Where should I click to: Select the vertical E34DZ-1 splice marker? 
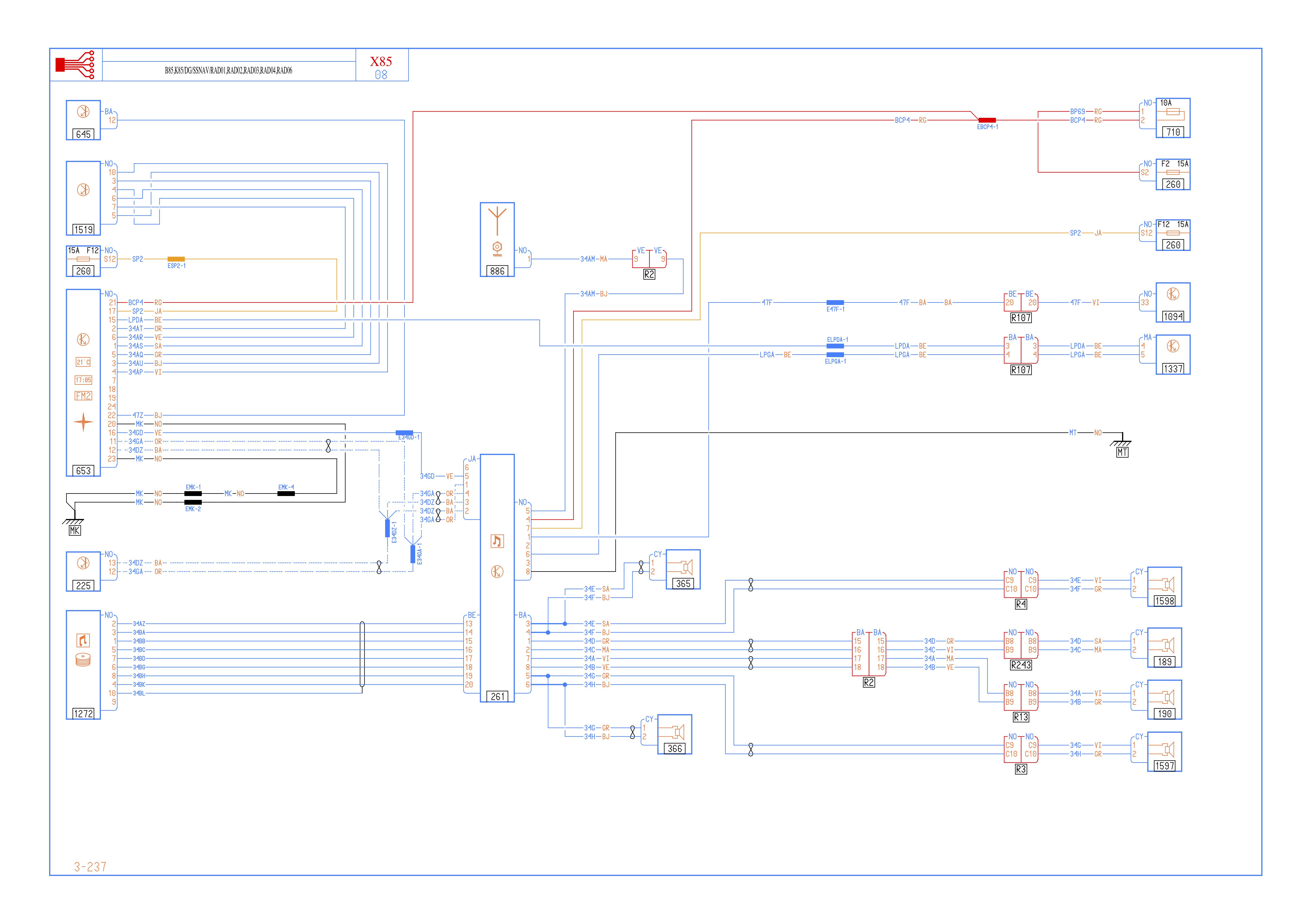pyautogui.click(x=388, y=528)
